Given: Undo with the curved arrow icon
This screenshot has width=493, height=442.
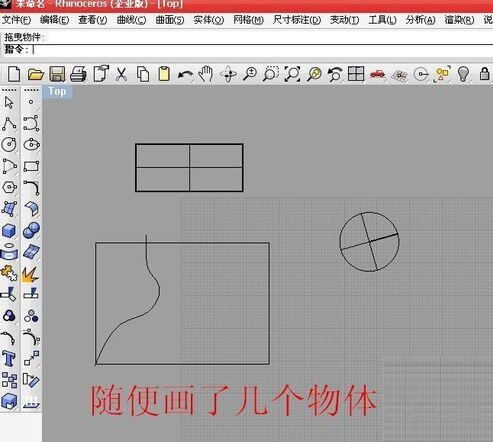Looking at the screenshot, I should pos(185,74).
